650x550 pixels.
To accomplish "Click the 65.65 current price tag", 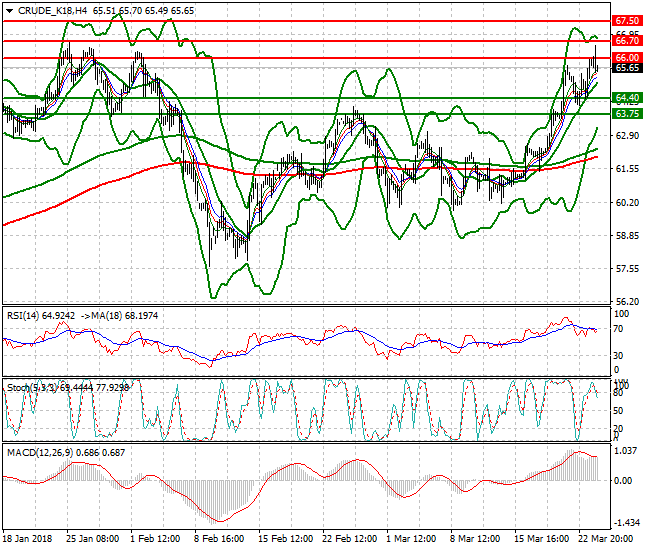I will [627, 68].
